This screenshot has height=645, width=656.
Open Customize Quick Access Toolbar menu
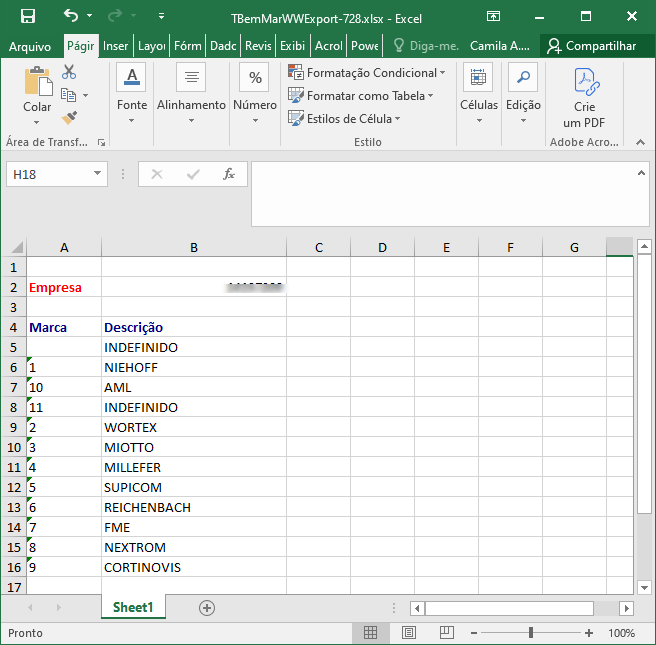click(161, 16)
